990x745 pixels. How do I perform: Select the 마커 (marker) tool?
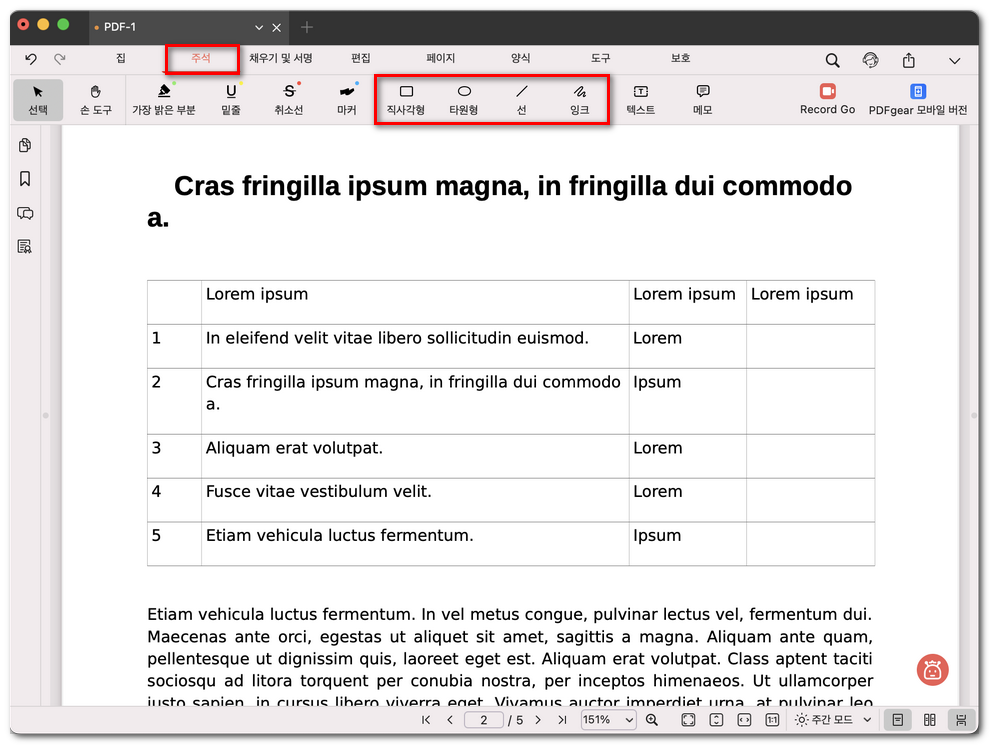347,99
